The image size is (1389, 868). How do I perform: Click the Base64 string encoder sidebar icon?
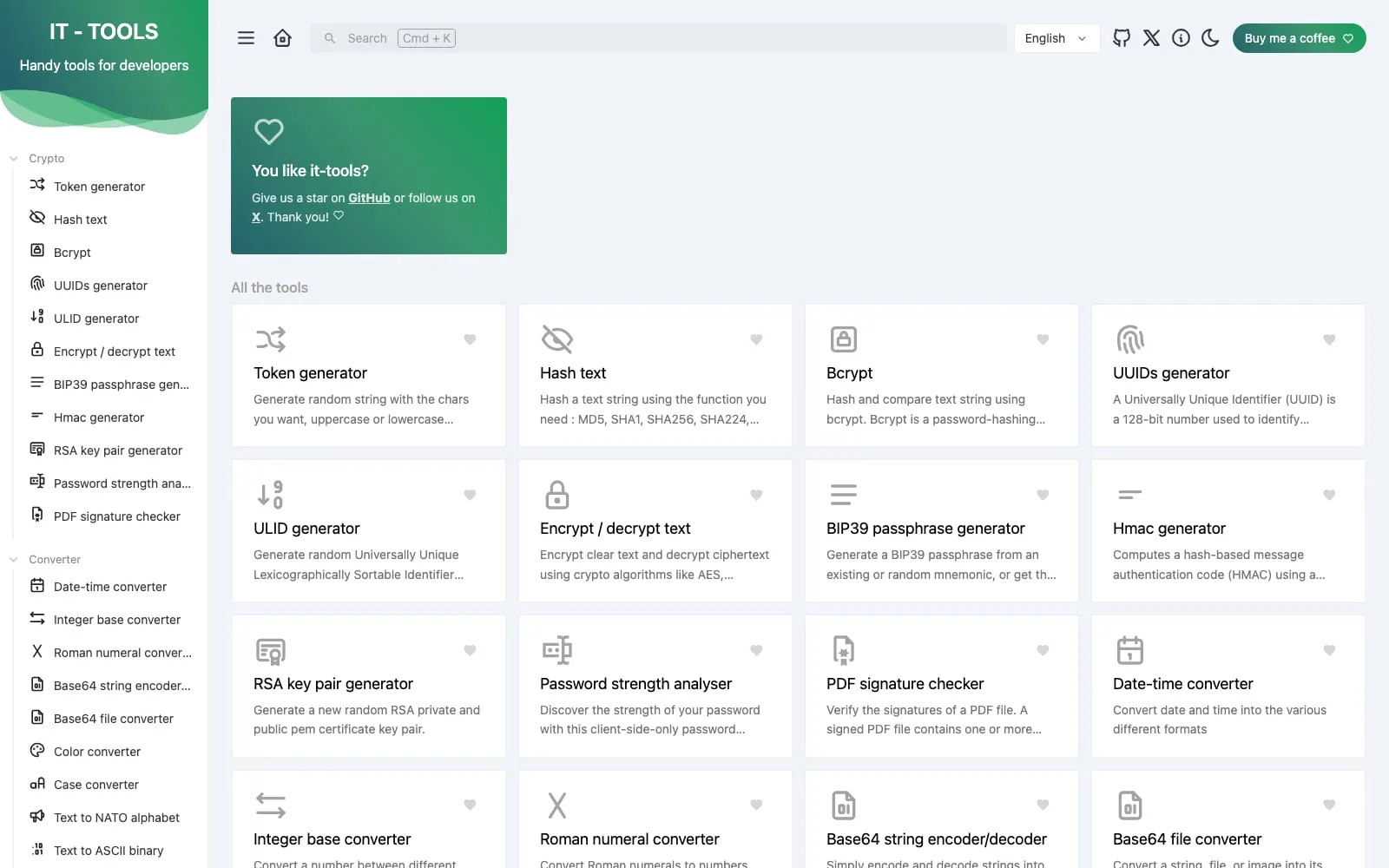(x=37, y=684)
